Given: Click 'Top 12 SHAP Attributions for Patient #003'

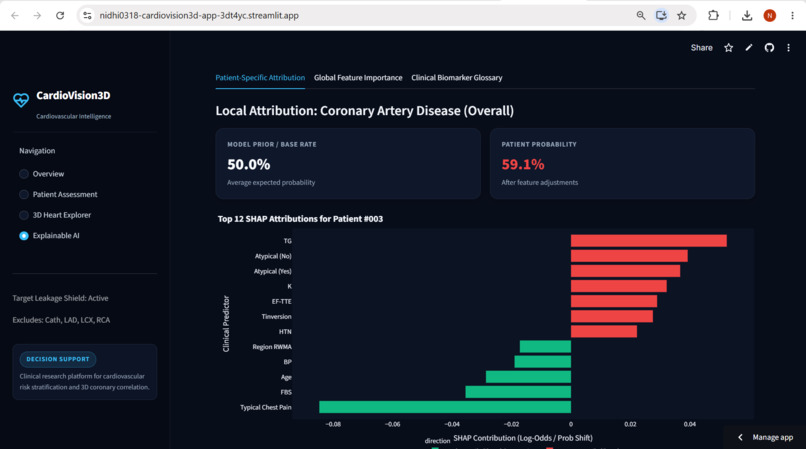Looking at the screenshot, I should click(x=300, y=219).
